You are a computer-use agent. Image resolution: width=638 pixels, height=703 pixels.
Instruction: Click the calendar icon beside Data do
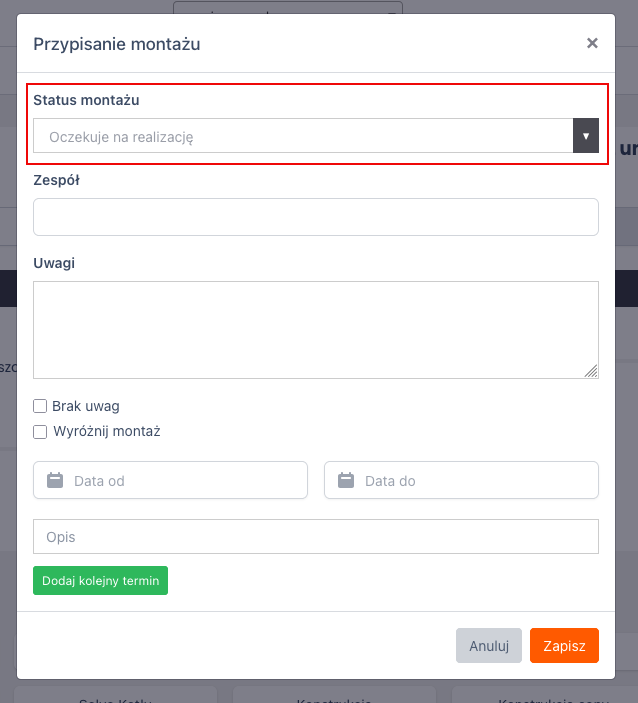(x=346, y=480)
